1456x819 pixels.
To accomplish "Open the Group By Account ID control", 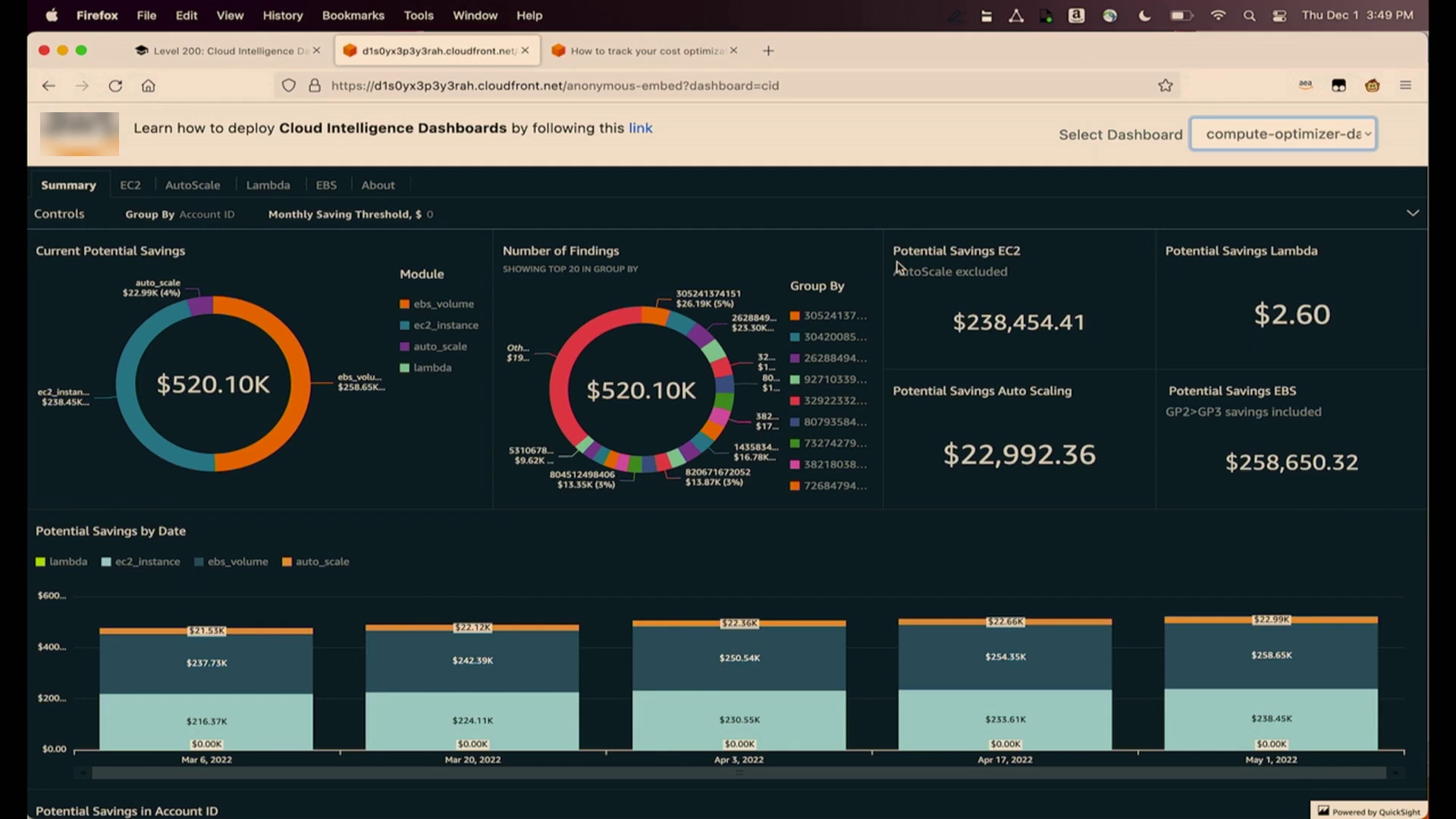I will [206, 215].
